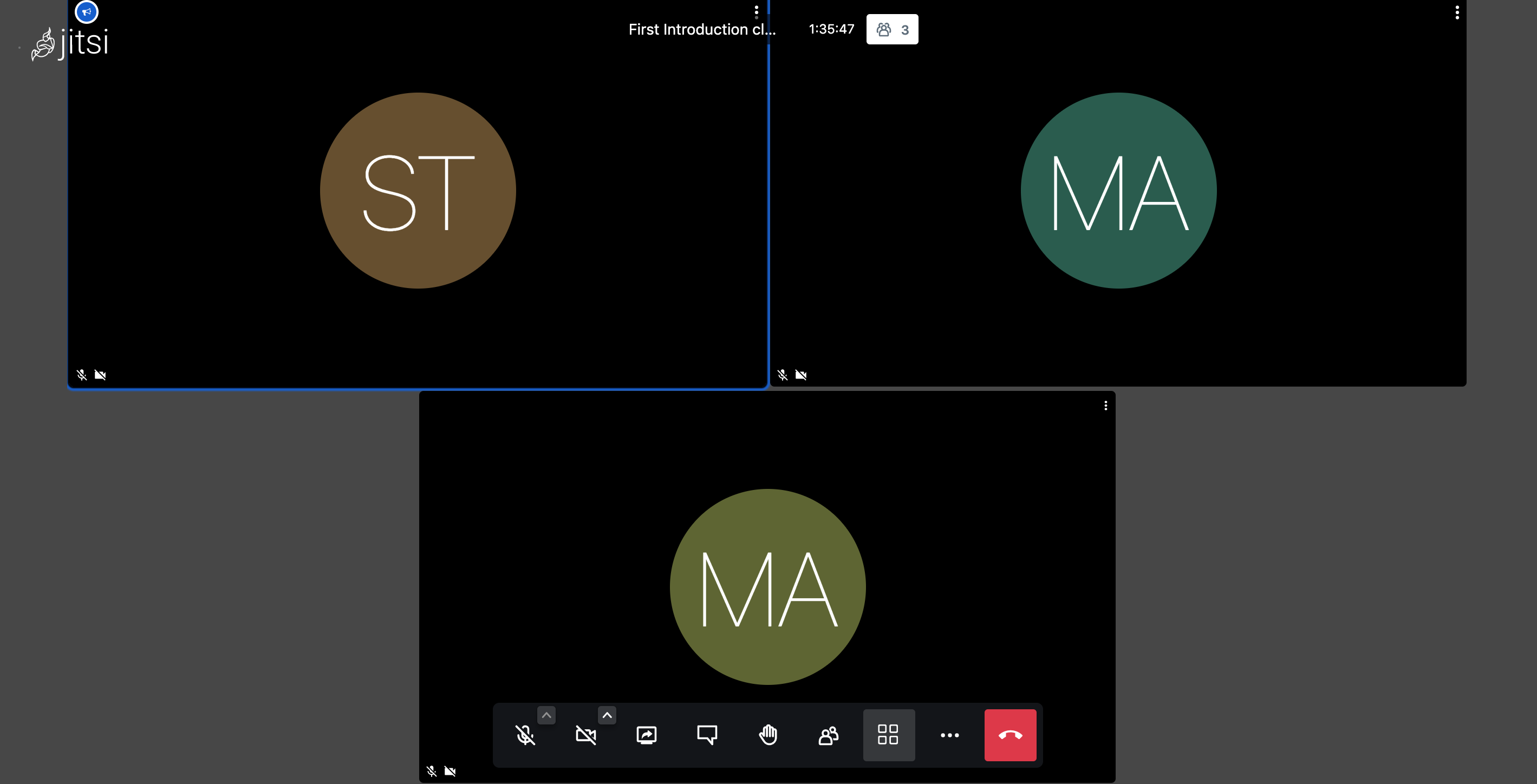Expand video settings chevron above camera
This screenshot has height=784, width=1537.
click(x=607, y=715)
